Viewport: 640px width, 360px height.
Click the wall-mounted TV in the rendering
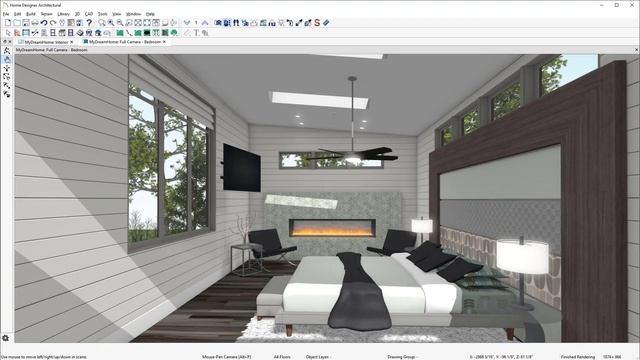click(x=242, y=167)
